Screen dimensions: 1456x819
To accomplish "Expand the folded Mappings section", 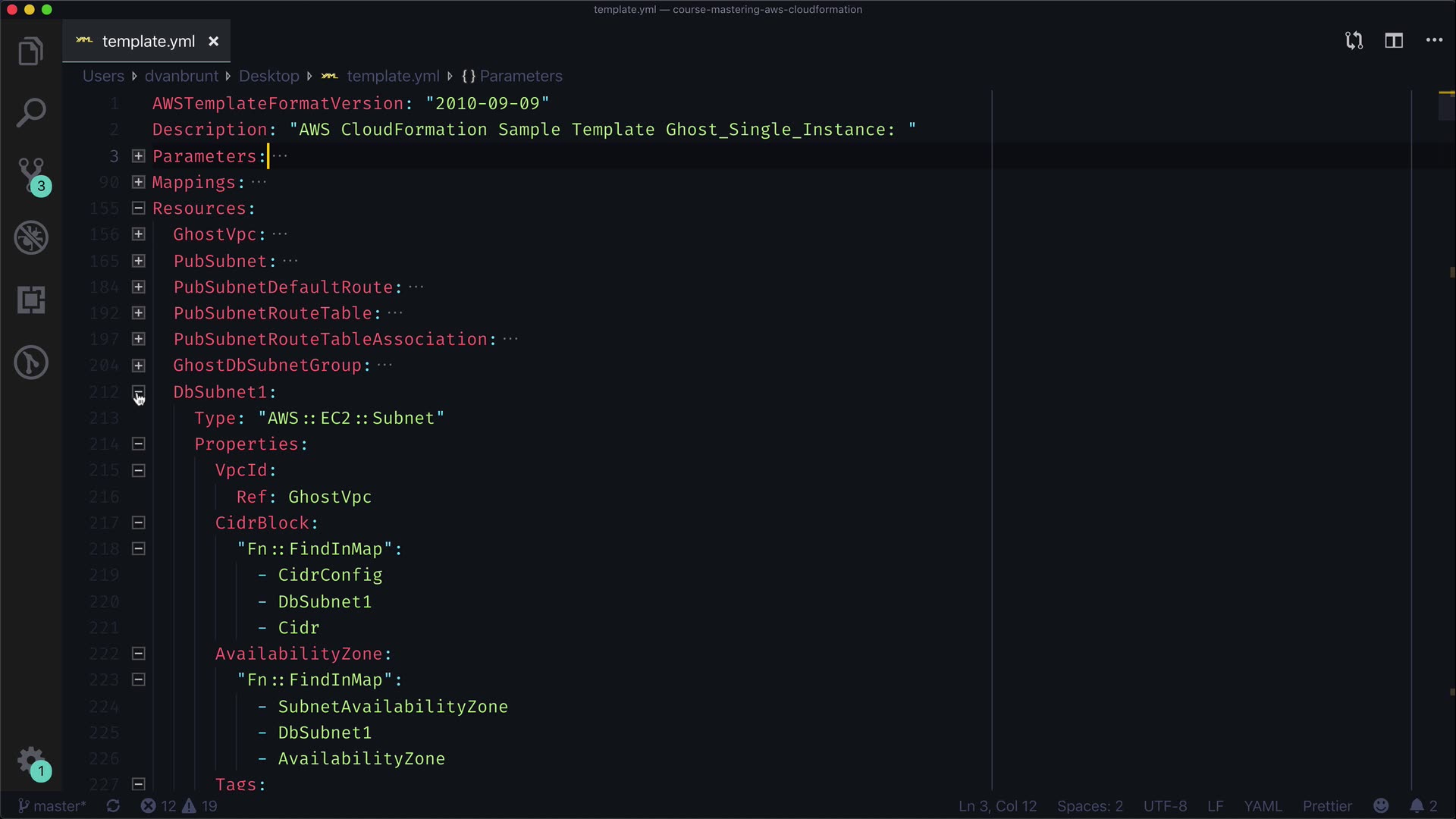I will [x=139, y=182].
